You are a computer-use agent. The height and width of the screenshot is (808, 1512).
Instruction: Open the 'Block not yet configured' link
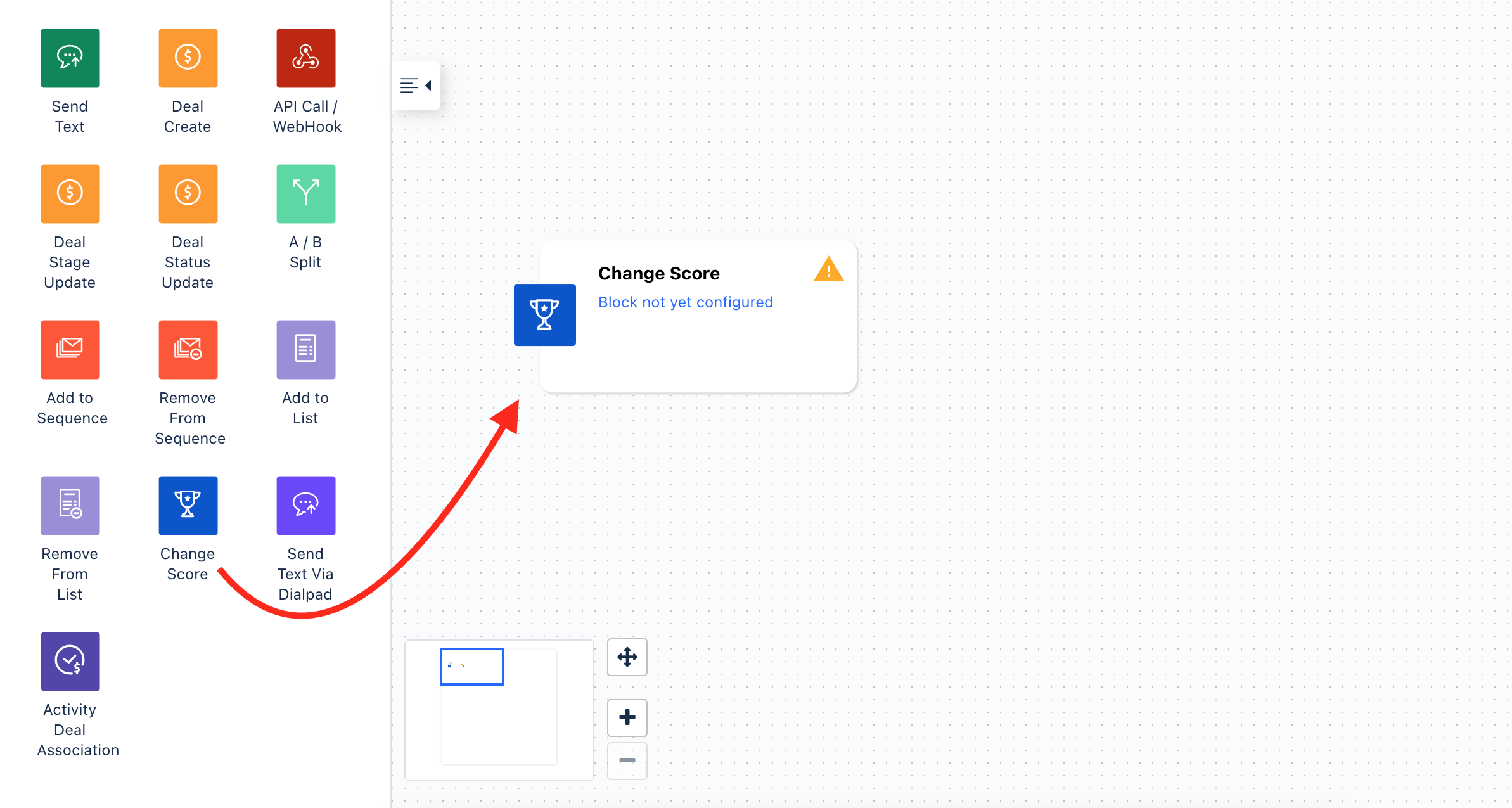pos(686,302)
